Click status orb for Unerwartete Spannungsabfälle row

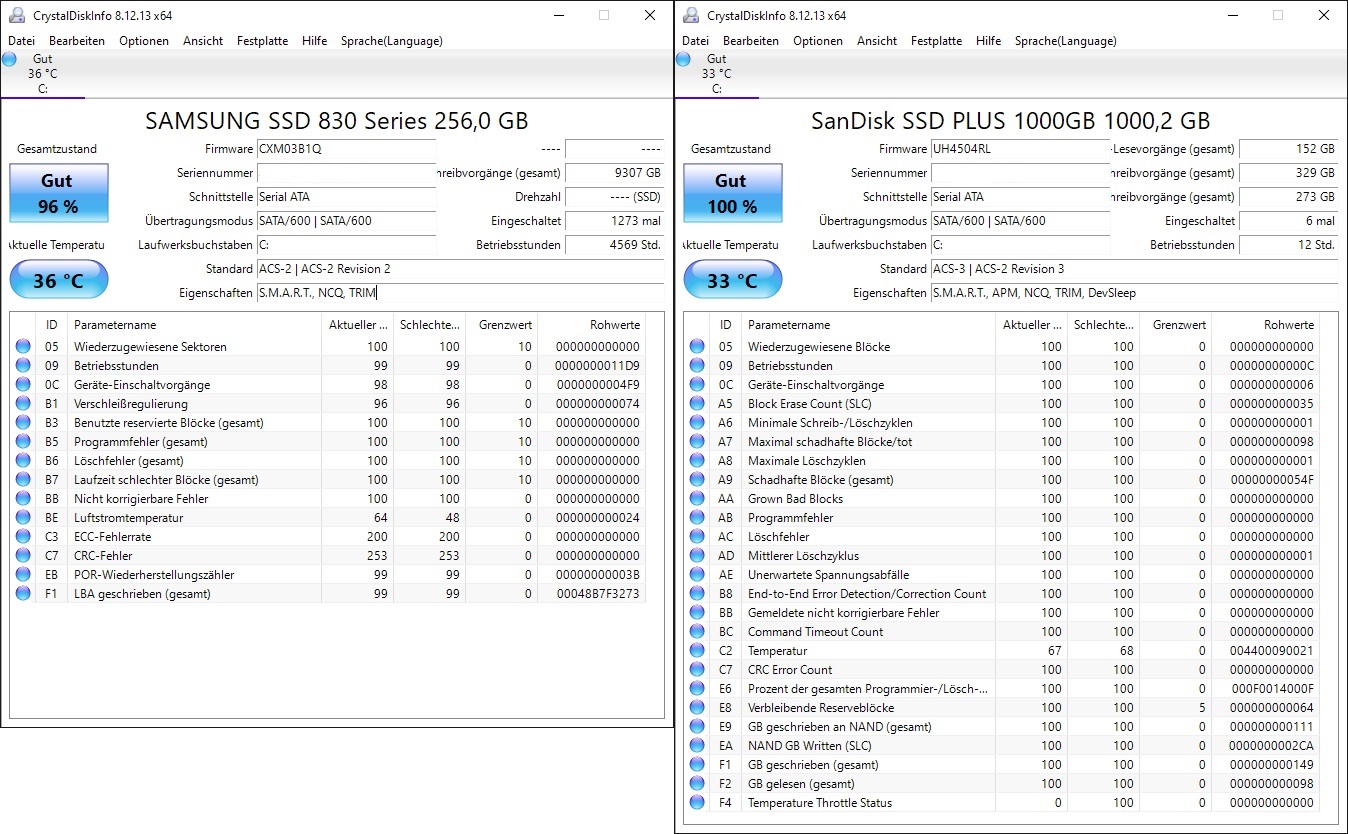pos(697,575)
